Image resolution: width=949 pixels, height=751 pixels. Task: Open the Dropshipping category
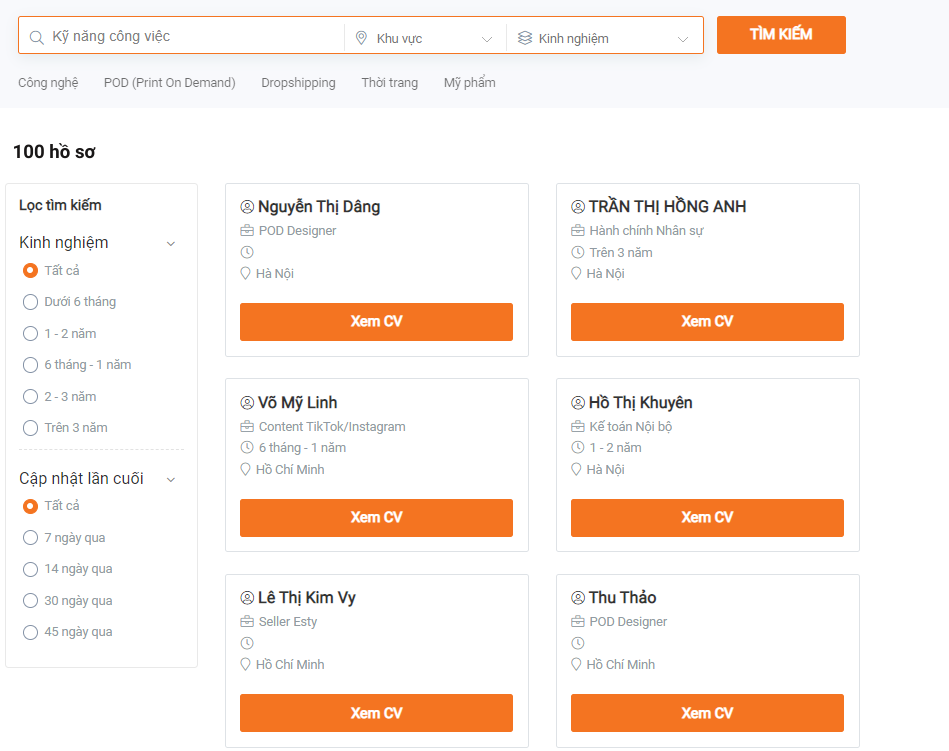coord(298,83)
